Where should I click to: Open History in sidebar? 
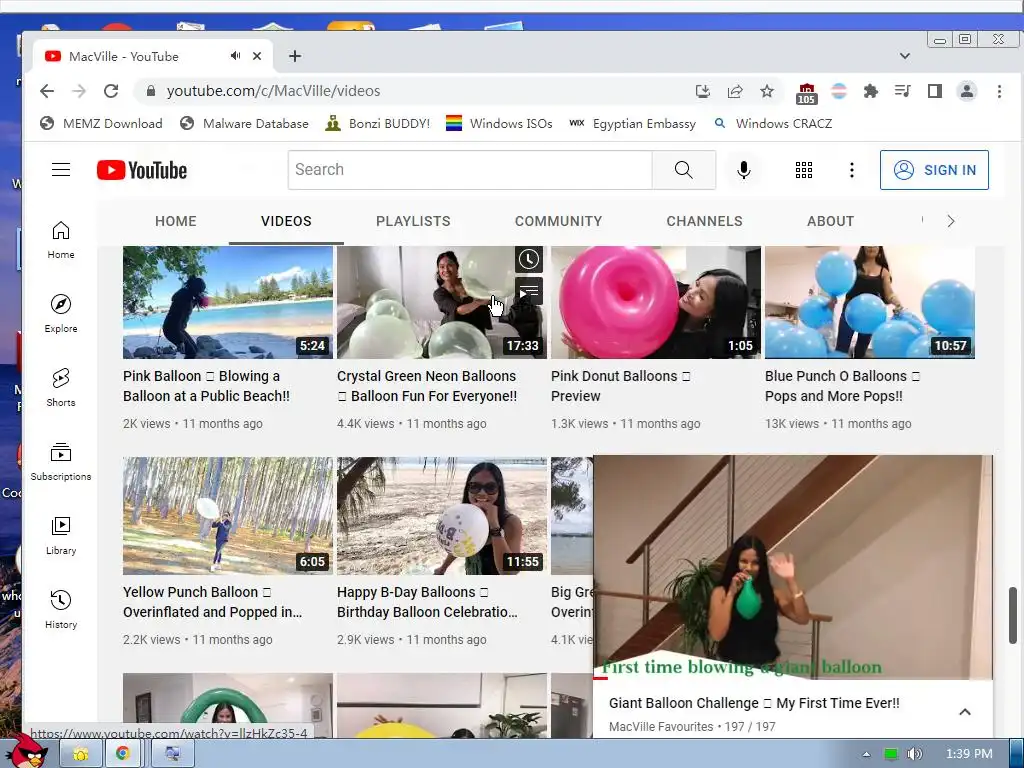[x=61, y=609]
